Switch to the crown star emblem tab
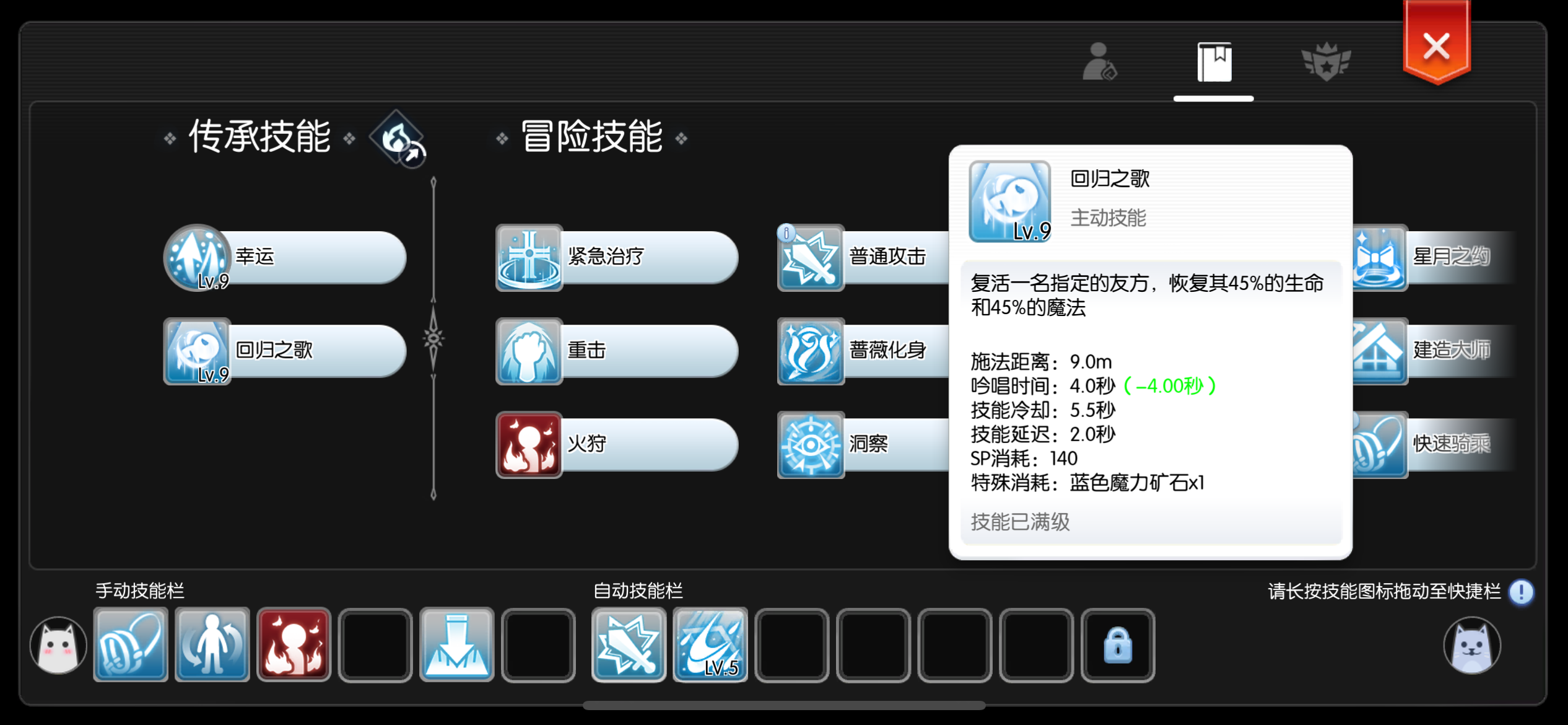The image size is (1568, 725). (1326, 61)
